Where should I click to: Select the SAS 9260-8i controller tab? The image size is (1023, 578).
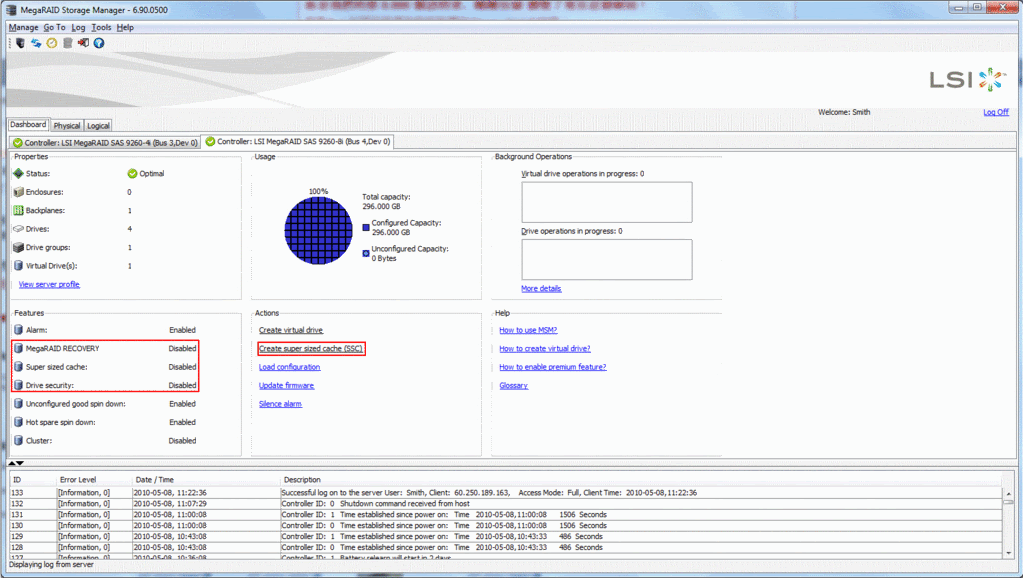tap(298, 142)
